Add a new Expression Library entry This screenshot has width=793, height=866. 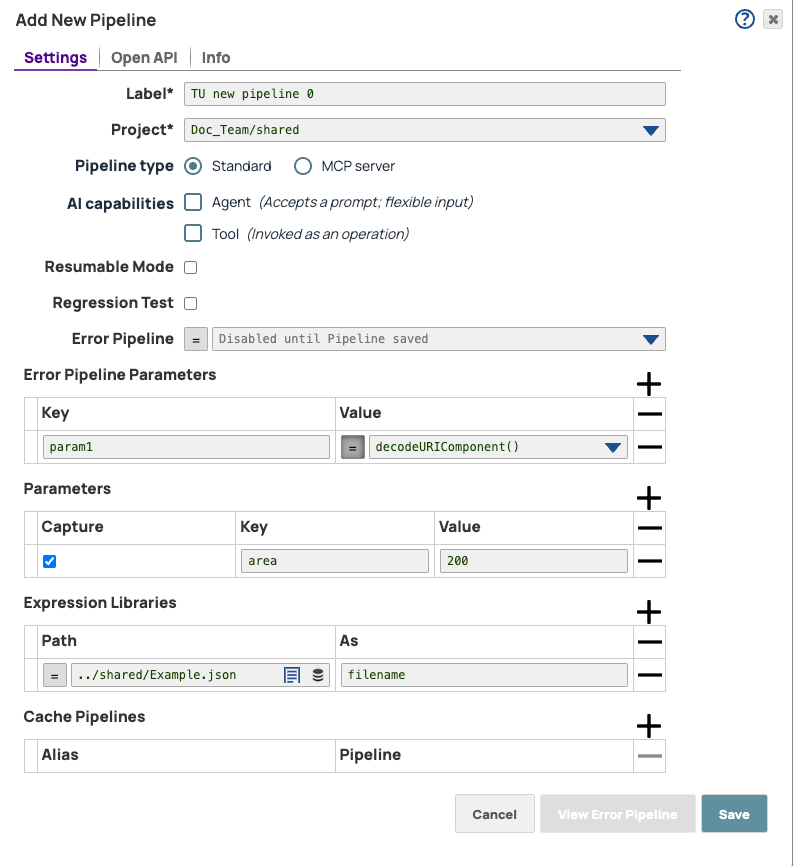(x=648, y=612)
